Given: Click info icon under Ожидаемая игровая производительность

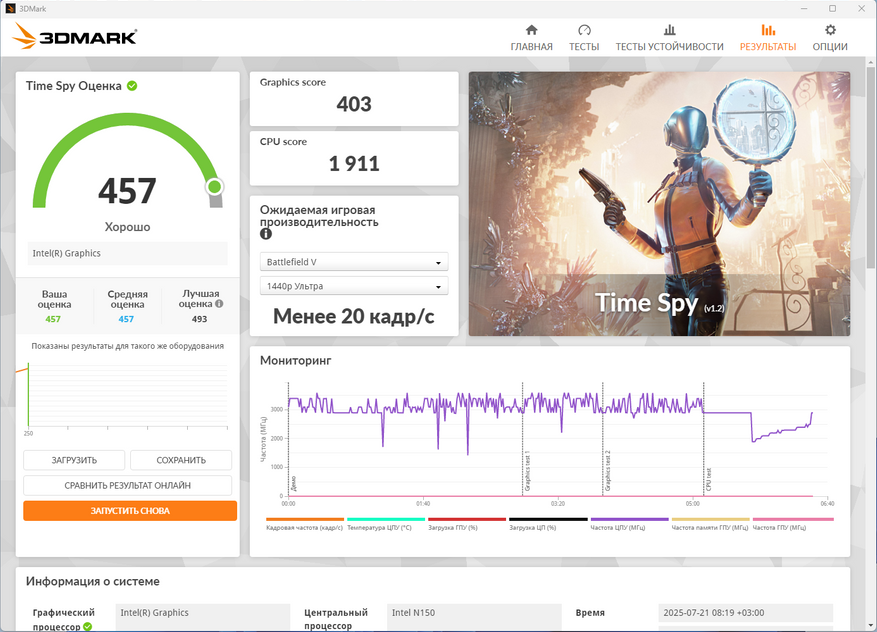Looking at the screenshot, I should tap(266, 234).
